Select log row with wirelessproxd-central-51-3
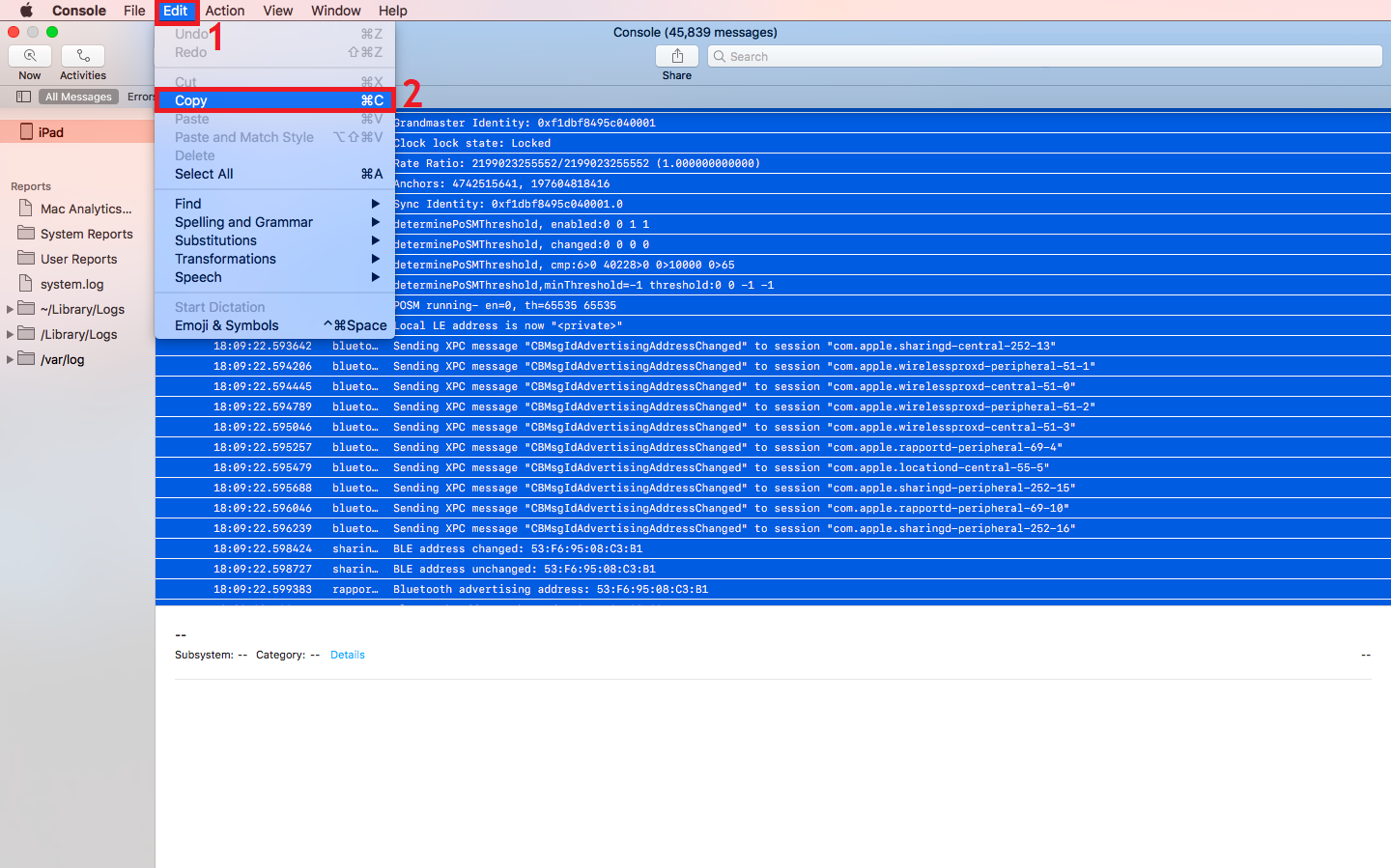1391x868 pixels. [x=773, y=427]
